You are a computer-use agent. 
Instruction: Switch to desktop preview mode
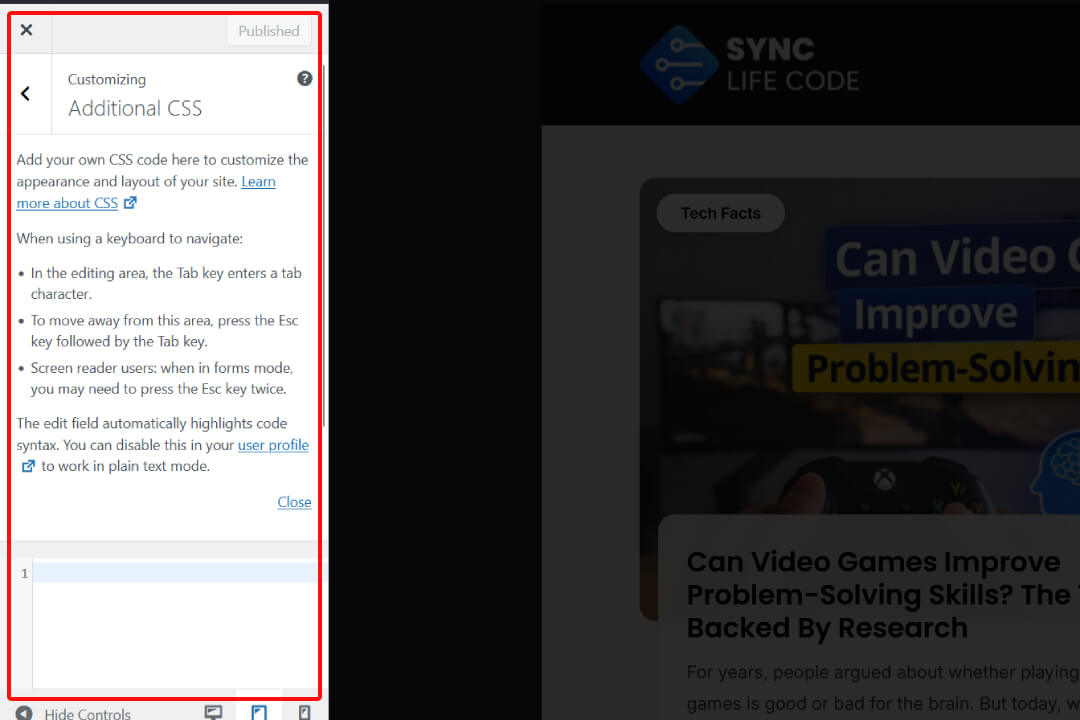[x=213, y=712]
